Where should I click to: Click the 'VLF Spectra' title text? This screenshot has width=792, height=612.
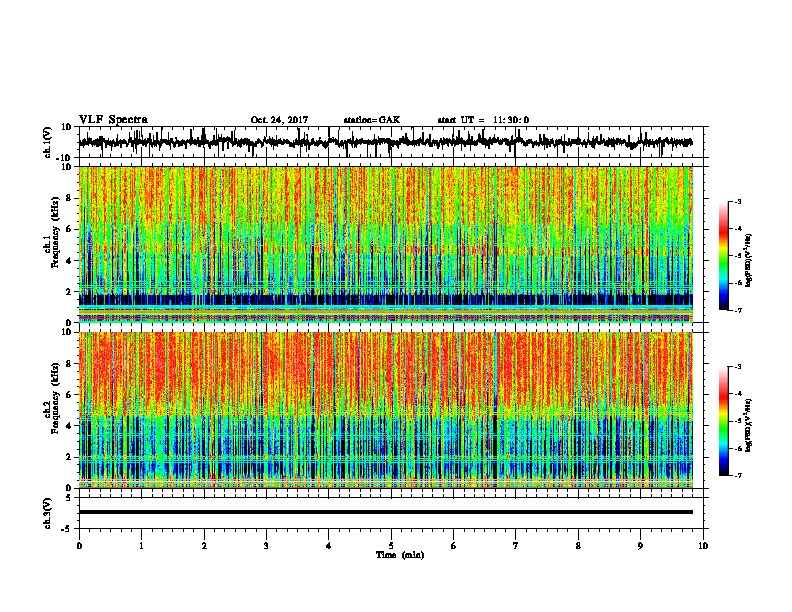[113, 120]
